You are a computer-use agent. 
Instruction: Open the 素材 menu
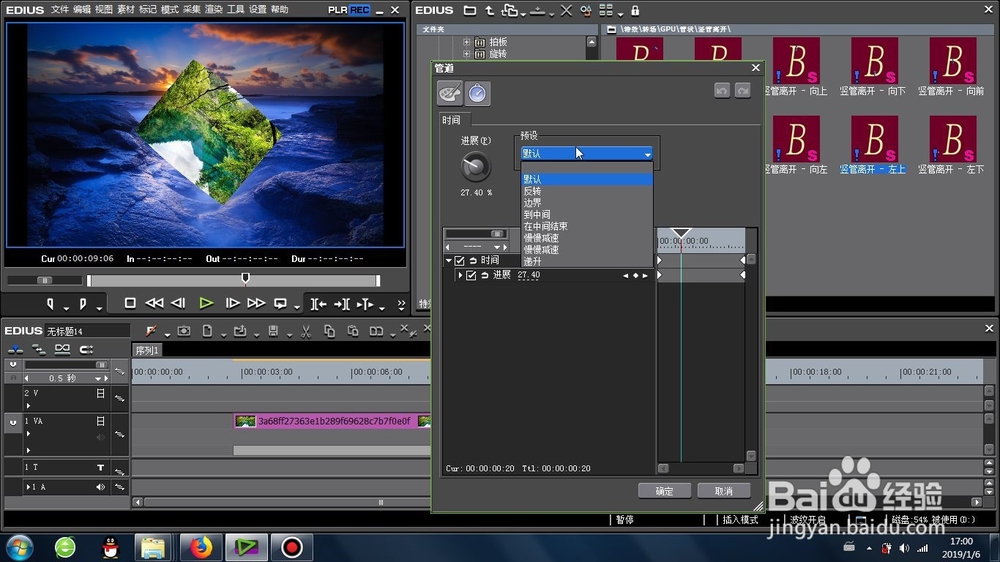pos(126,10)
